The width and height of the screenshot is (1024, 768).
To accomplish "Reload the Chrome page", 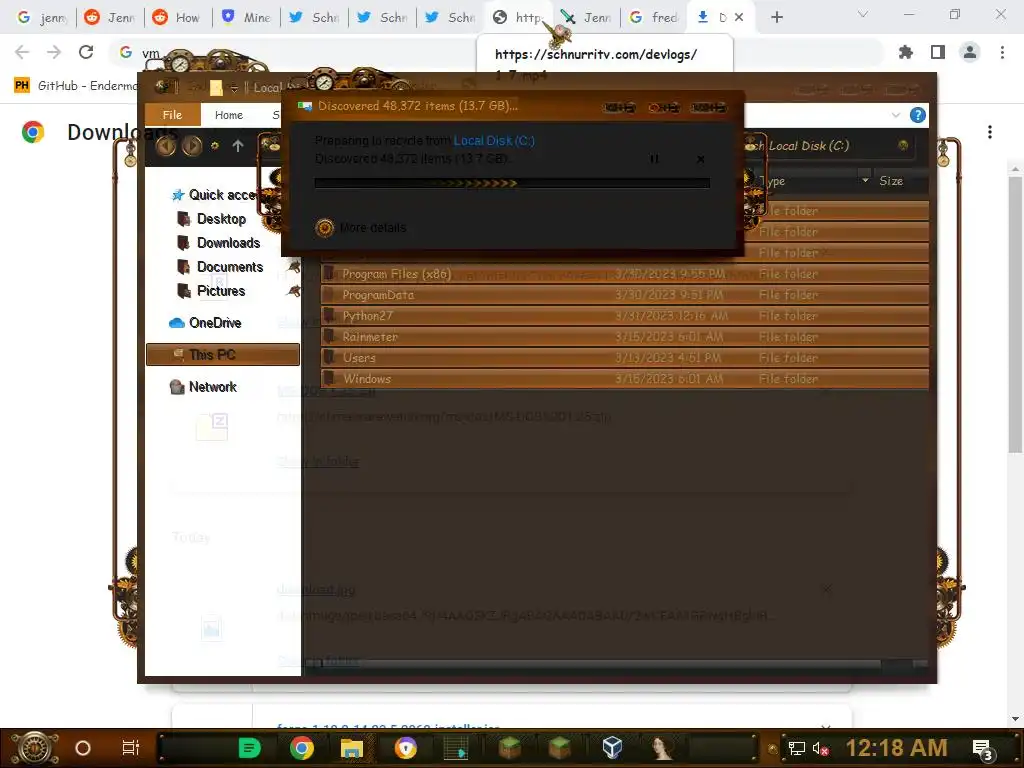I will click(x=86, y=52).
